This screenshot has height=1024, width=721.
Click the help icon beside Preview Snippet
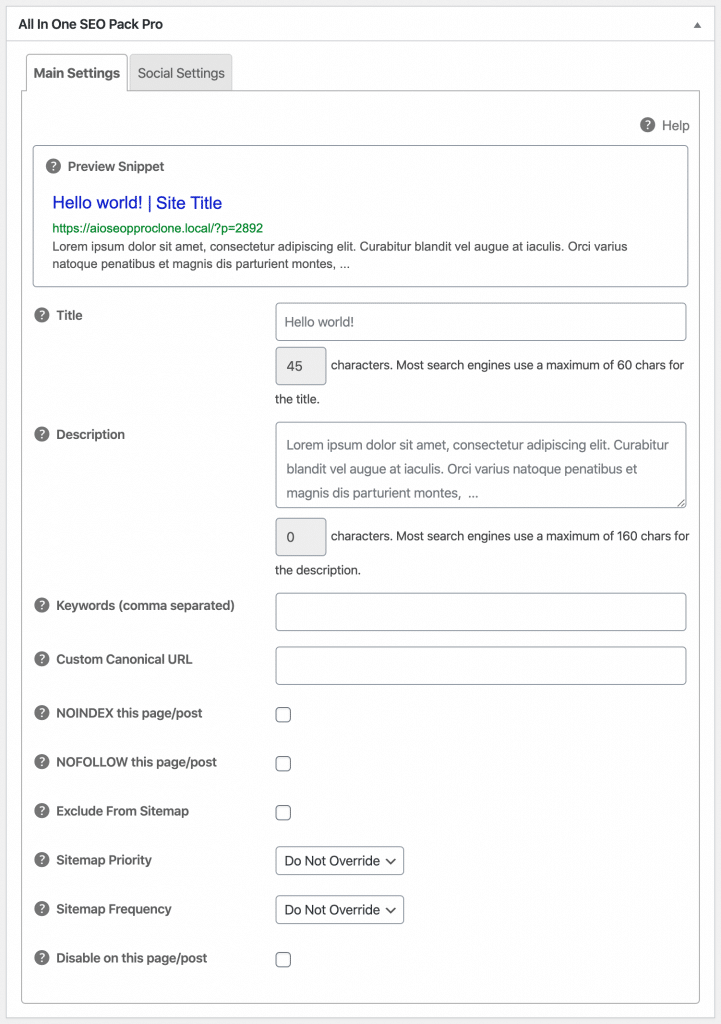click(x=54, y=167)
